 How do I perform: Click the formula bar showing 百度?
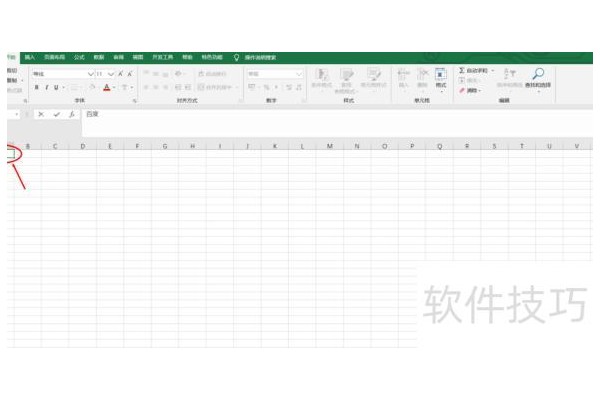point(337,123)
